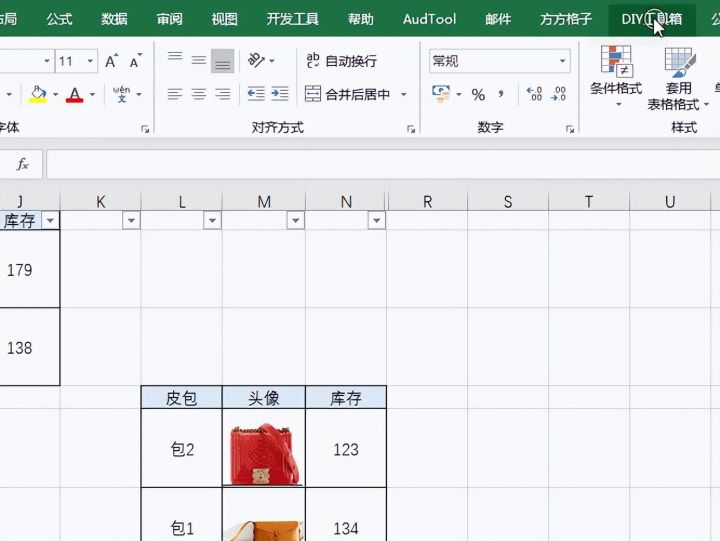
Task: Open 条件格式 conditional formatting
Action: pos(616,77)
